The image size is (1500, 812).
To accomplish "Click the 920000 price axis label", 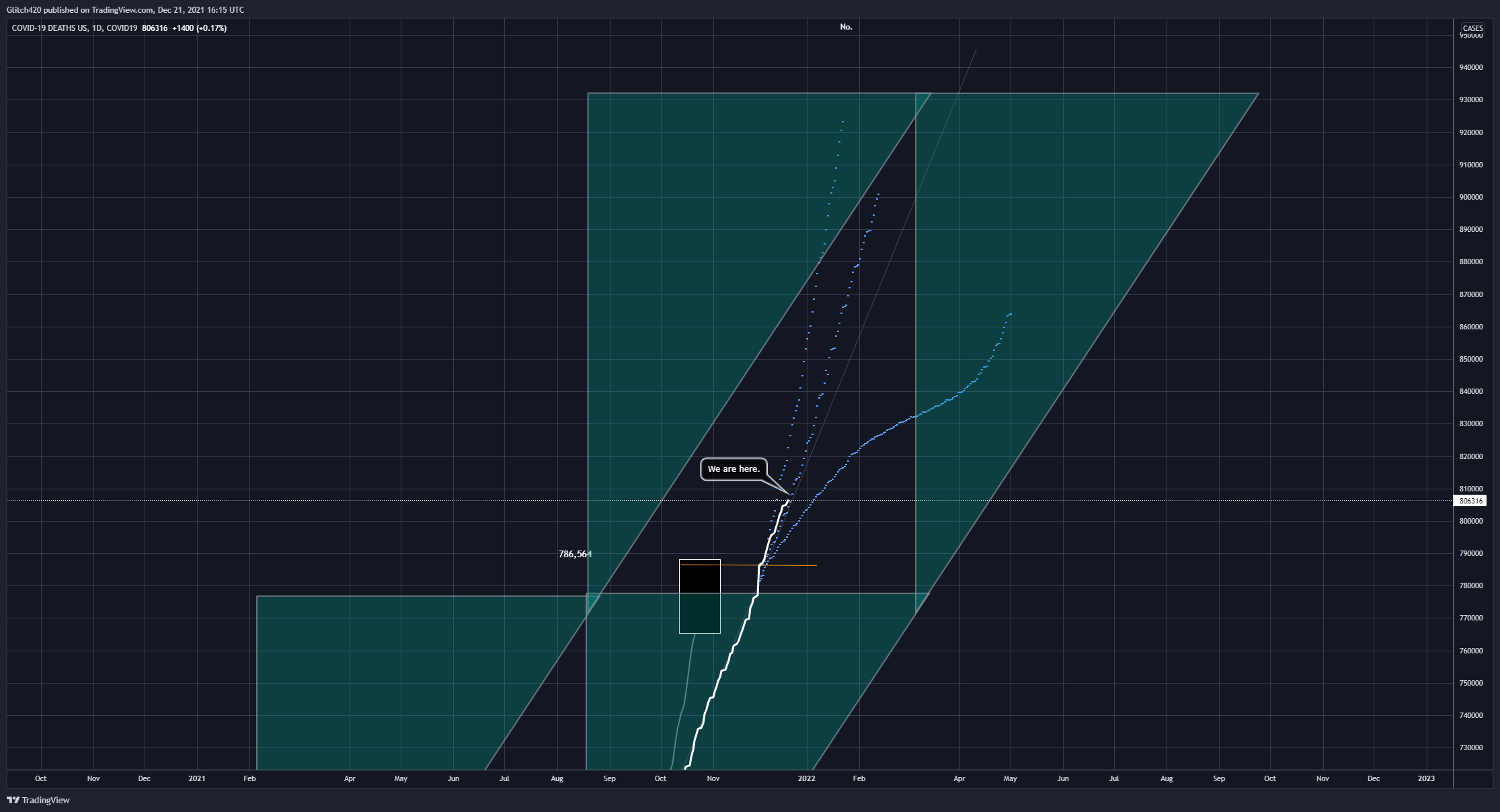I will pyautogui.click(x=1470, y=132).
